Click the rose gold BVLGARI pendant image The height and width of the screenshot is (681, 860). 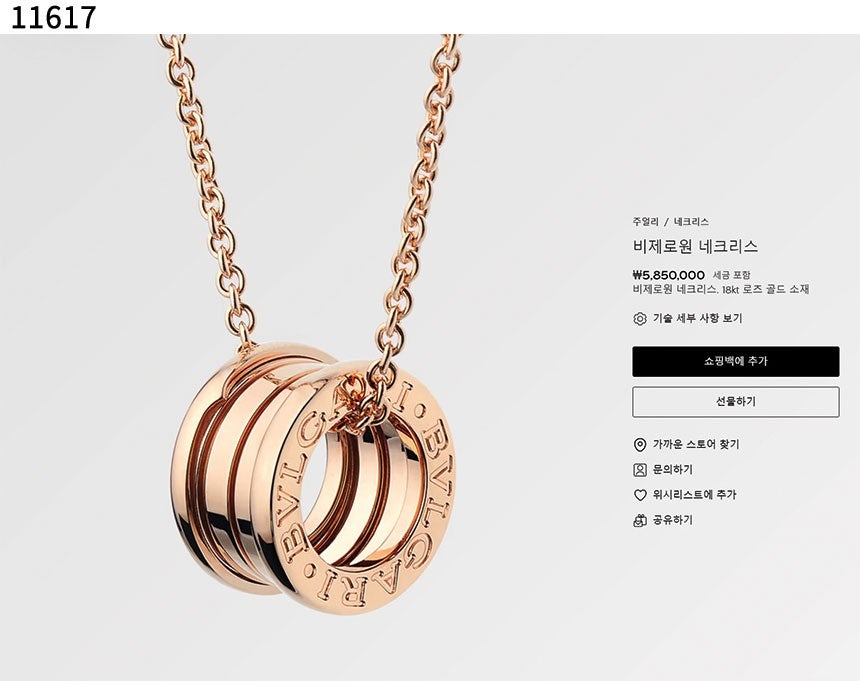[314, 477]
